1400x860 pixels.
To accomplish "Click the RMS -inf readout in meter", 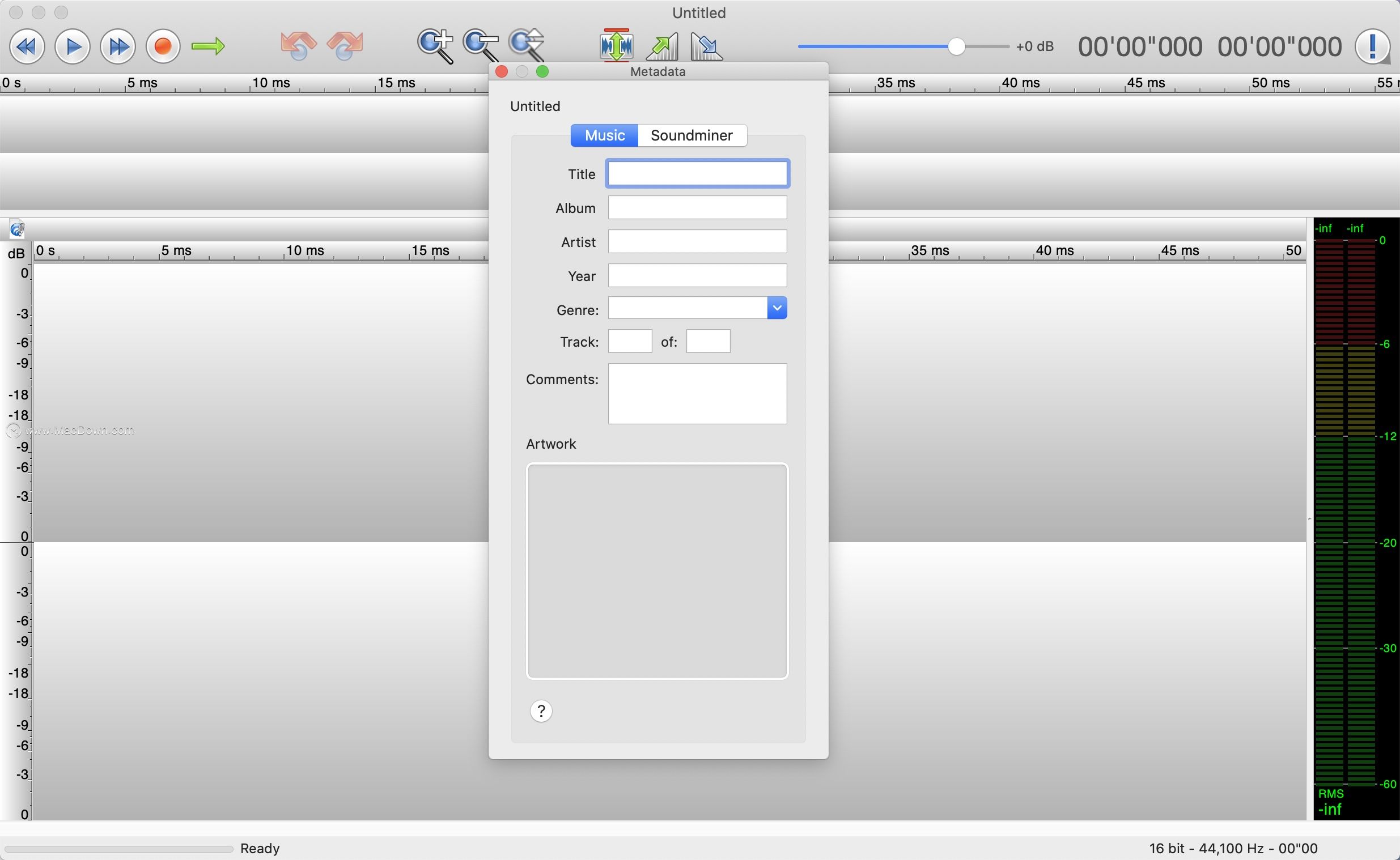I will click(1331, 802).
